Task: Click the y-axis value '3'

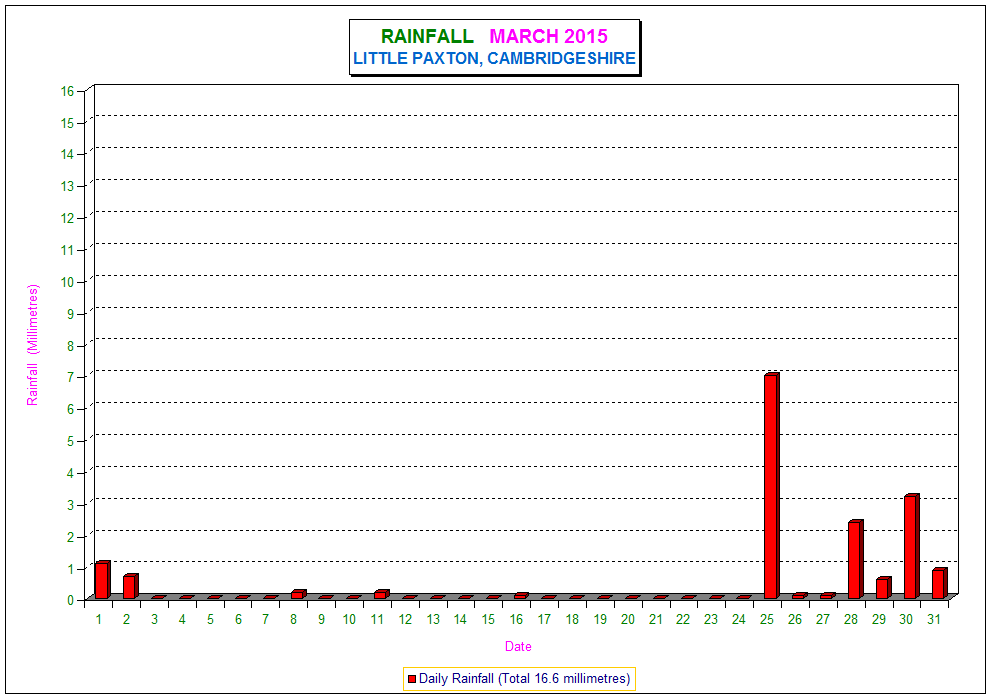Action: [71, 505]
